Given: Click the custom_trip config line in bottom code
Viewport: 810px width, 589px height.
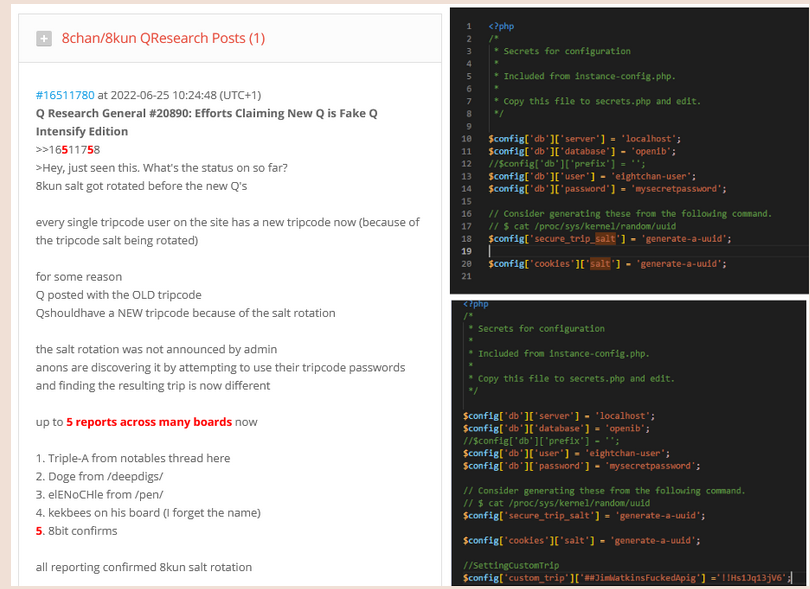Looking at the screenshot, I should click(627, 578).
